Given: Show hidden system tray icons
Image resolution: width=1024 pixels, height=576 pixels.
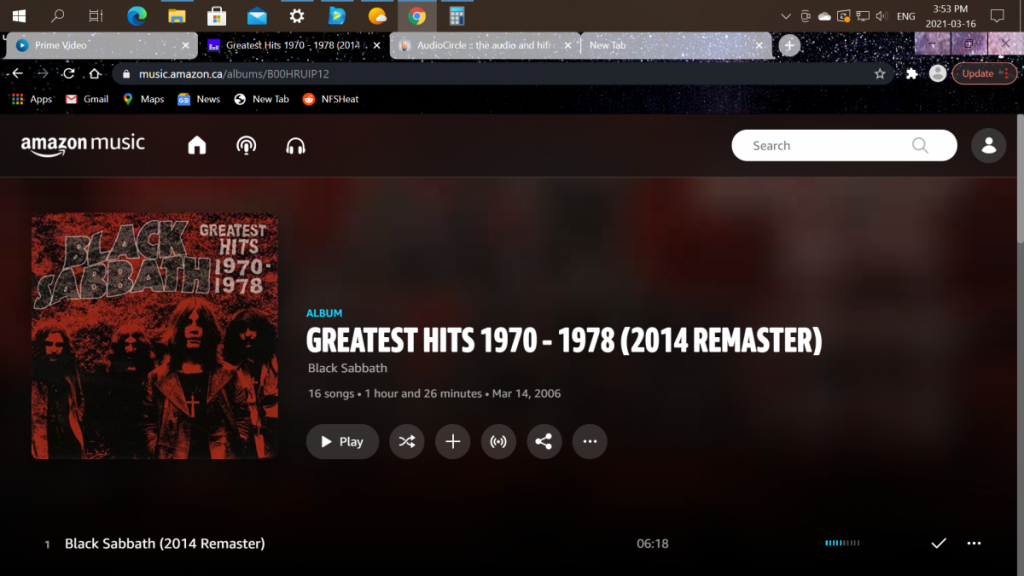Looking at the screenshot, I should pyautogui.click(x=786, y=16).
